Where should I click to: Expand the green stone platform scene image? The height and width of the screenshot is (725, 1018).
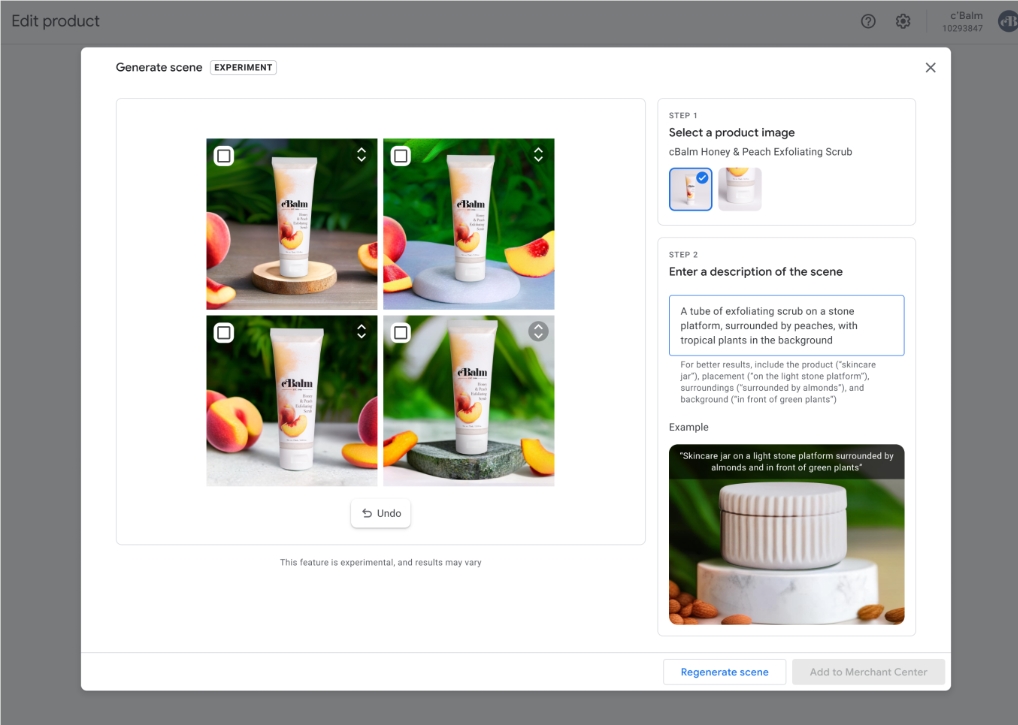tap(538, 332)
